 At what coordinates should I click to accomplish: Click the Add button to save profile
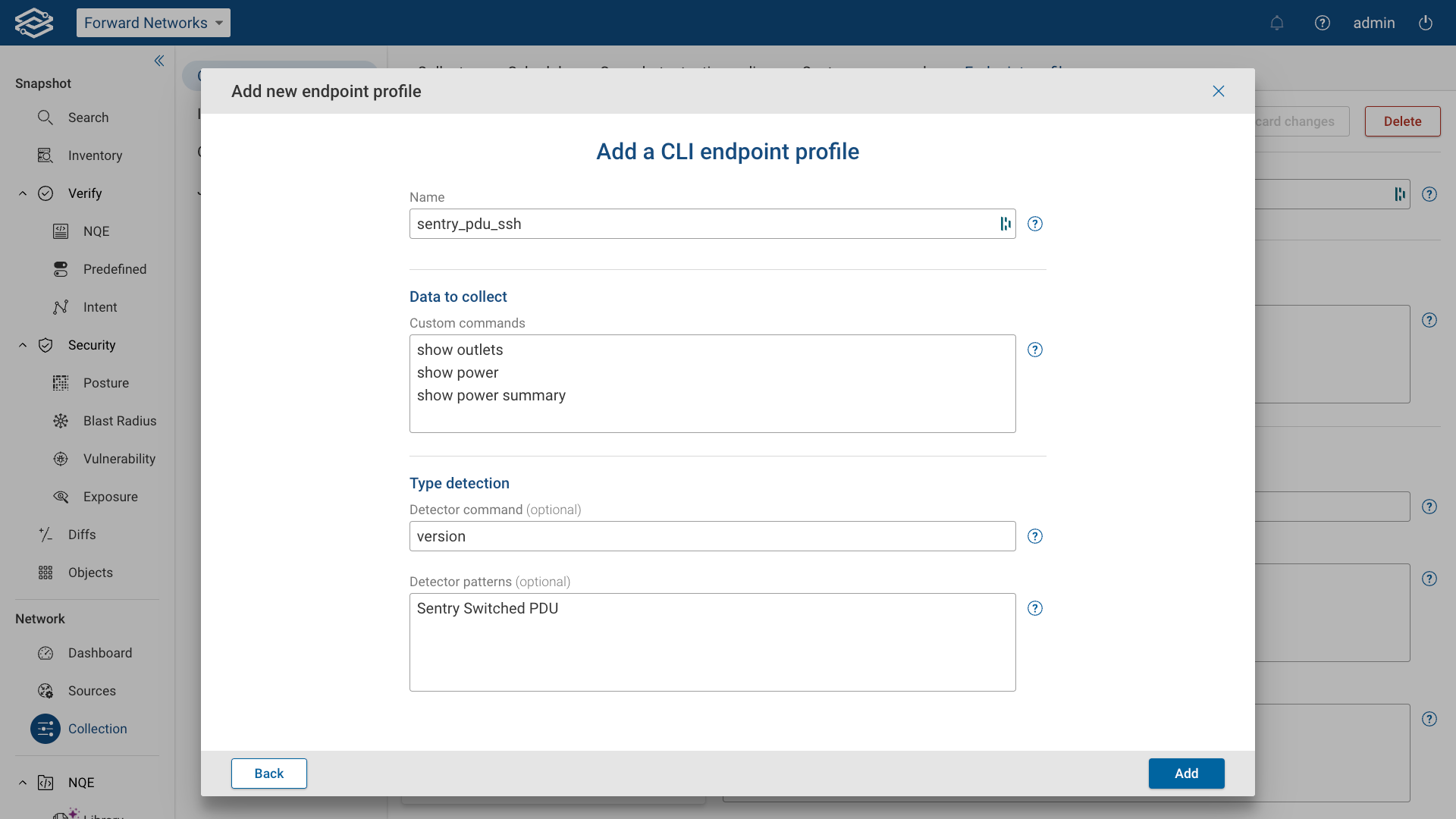click(1185, 773)
